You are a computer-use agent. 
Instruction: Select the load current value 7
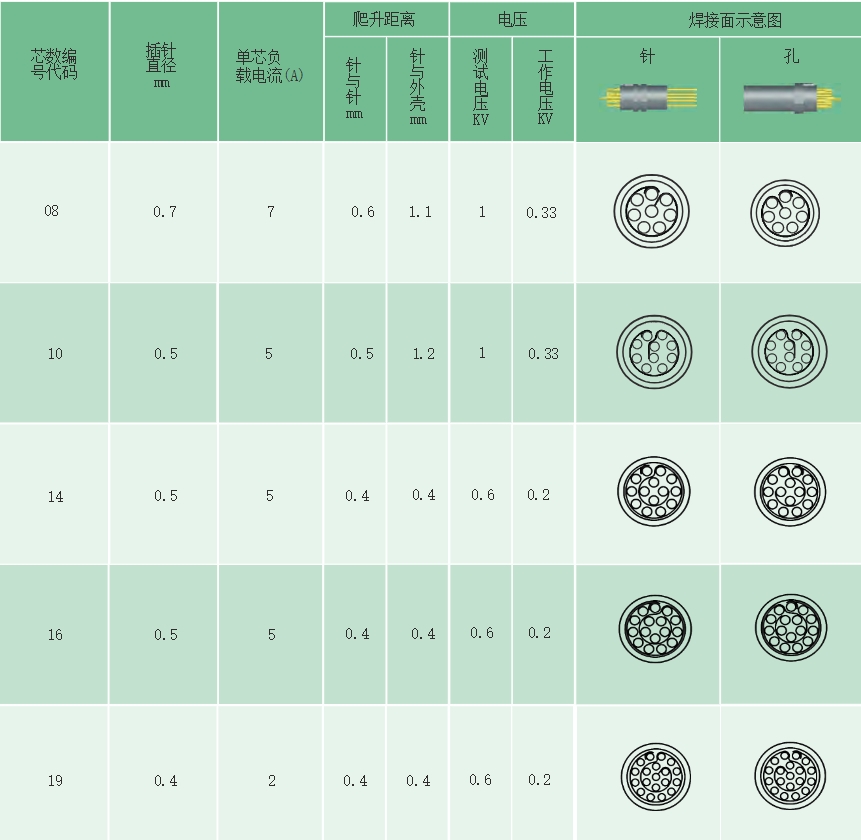pos(270,212)
